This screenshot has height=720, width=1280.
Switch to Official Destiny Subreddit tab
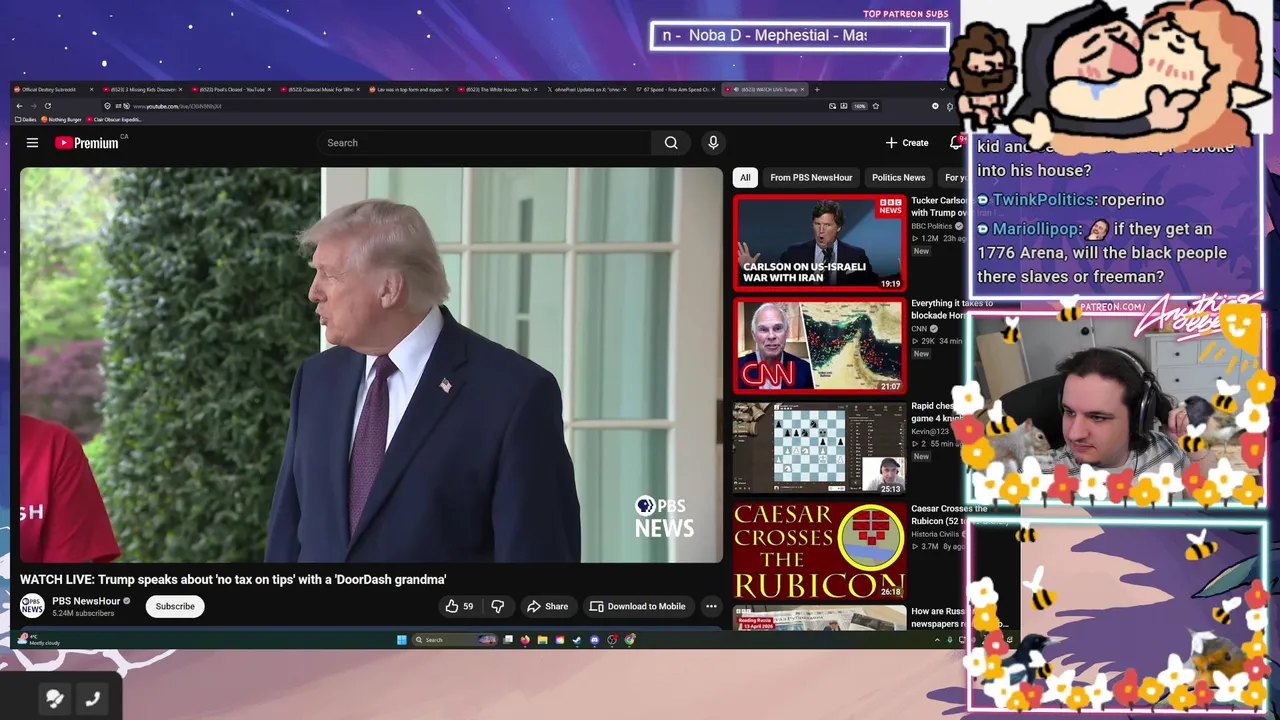(53, 89)
